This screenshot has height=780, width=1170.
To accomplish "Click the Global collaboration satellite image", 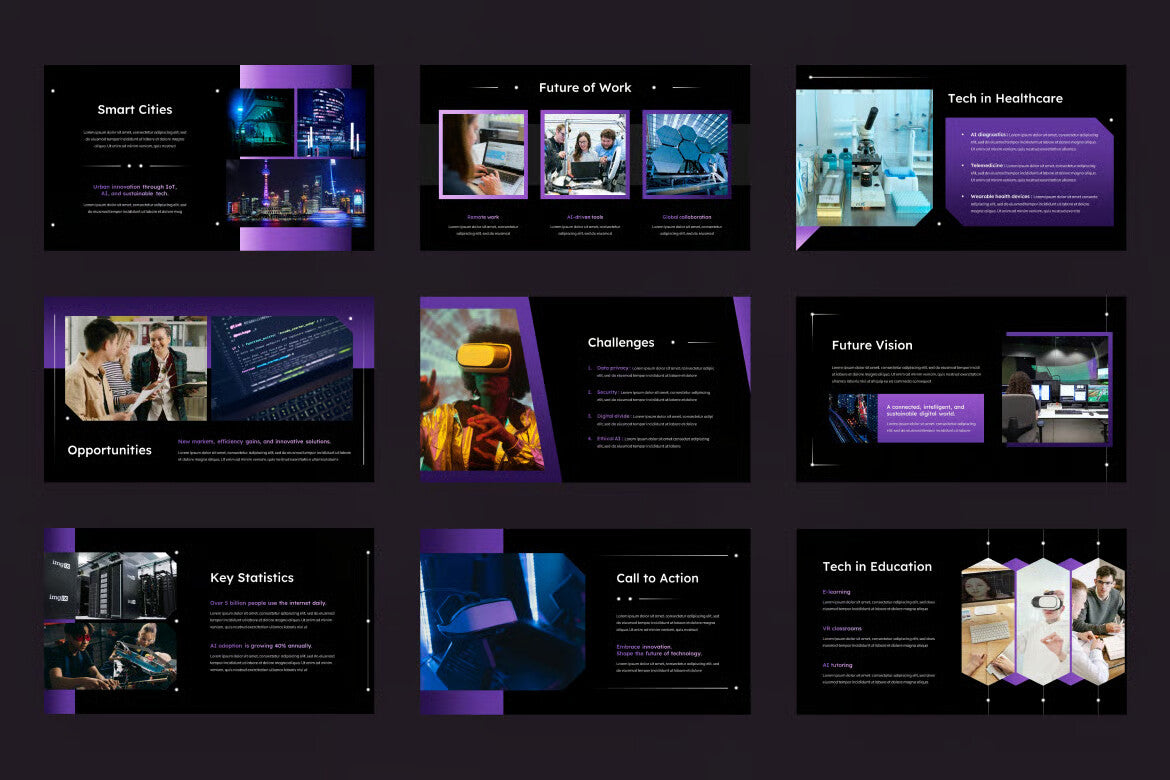I will click(686, 155).
